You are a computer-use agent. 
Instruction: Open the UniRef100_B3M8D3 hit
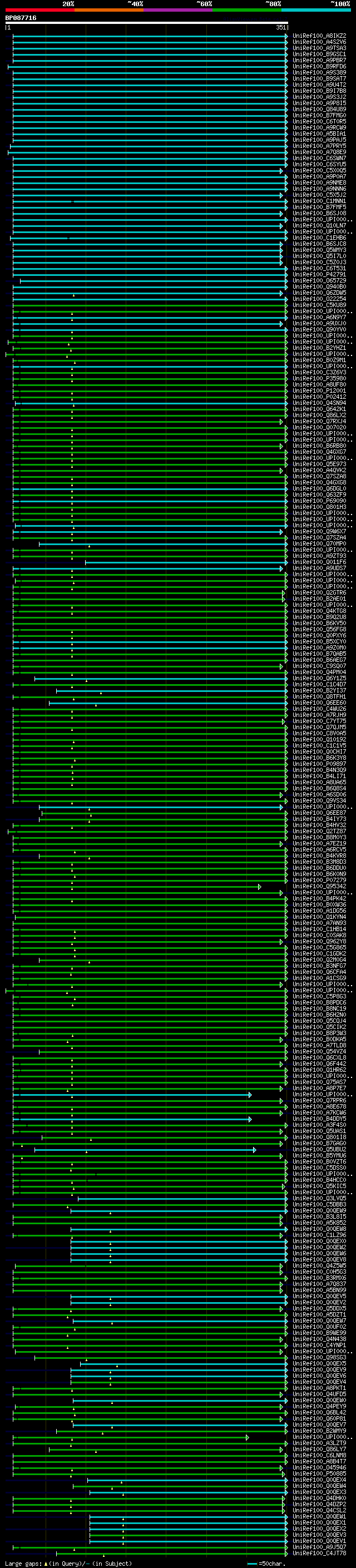click(x=319, y=862)
